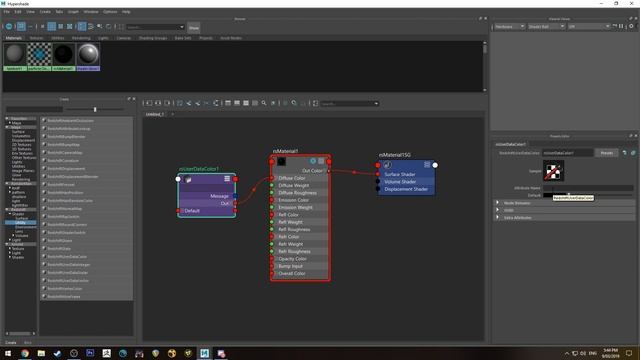Click the round blue icon in browser toolbar

9,27
